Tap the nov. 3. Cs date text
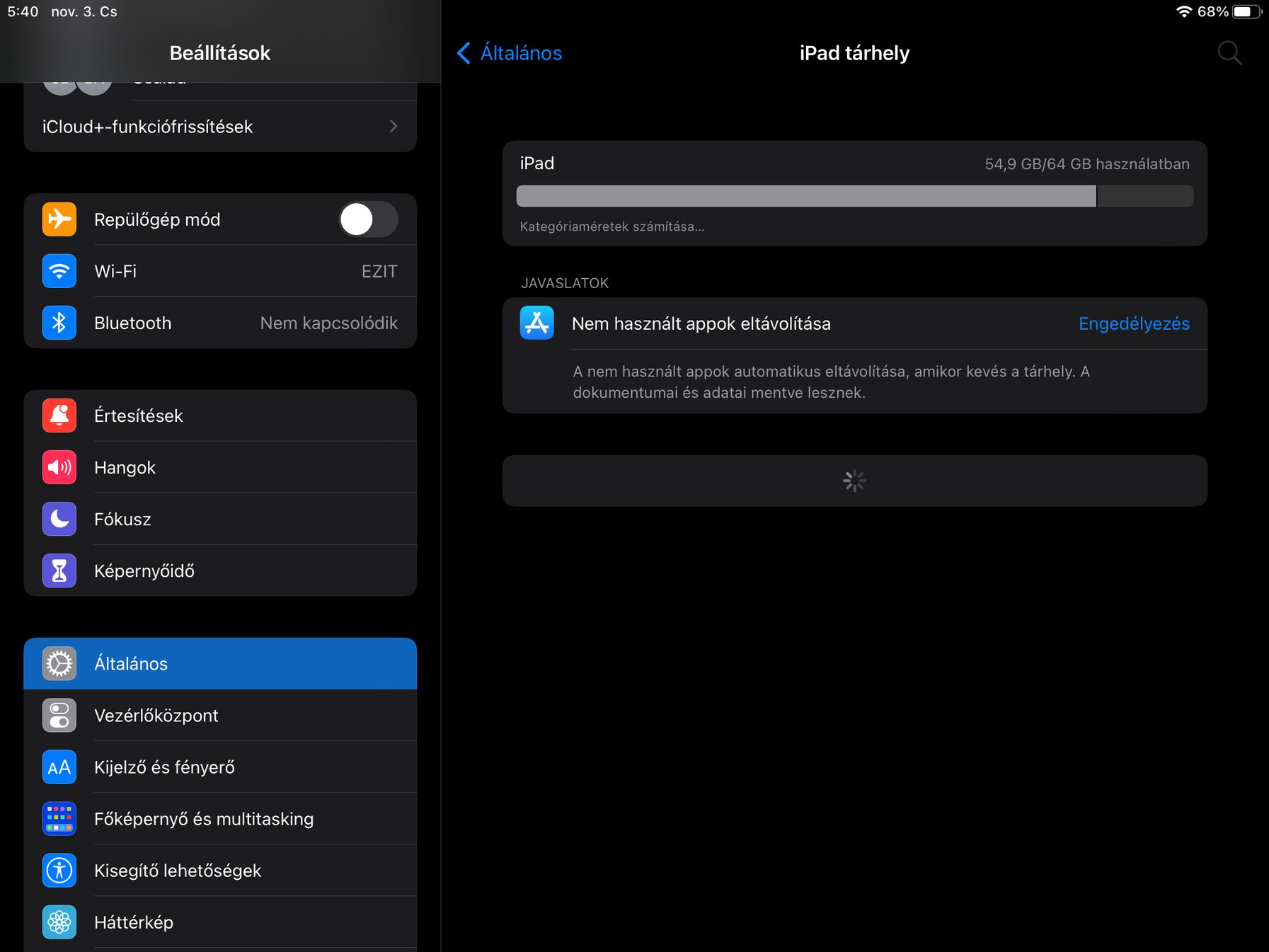This screenshot has height=952, width=1269. tap(84, 11)
